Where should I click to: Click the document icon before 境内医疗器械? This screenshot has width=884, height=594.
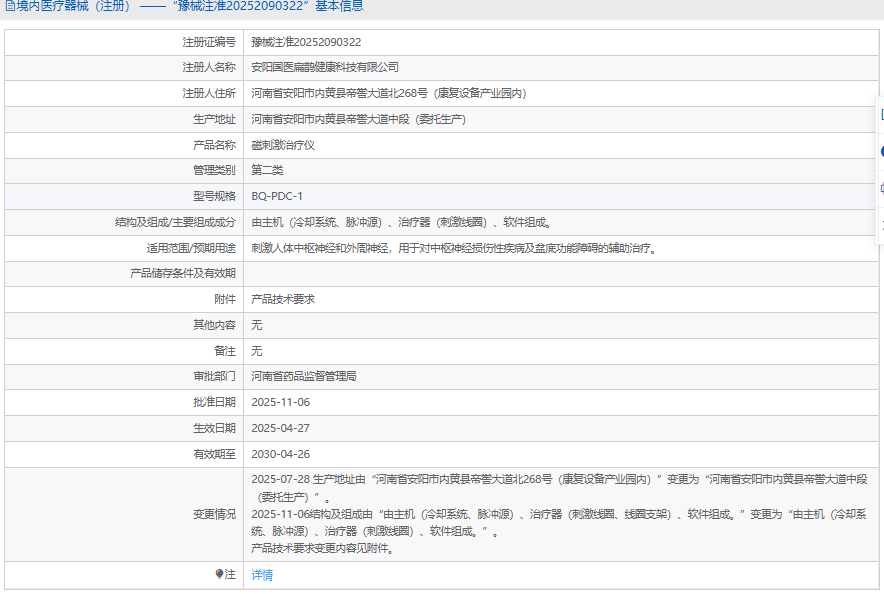coord(9,6)
